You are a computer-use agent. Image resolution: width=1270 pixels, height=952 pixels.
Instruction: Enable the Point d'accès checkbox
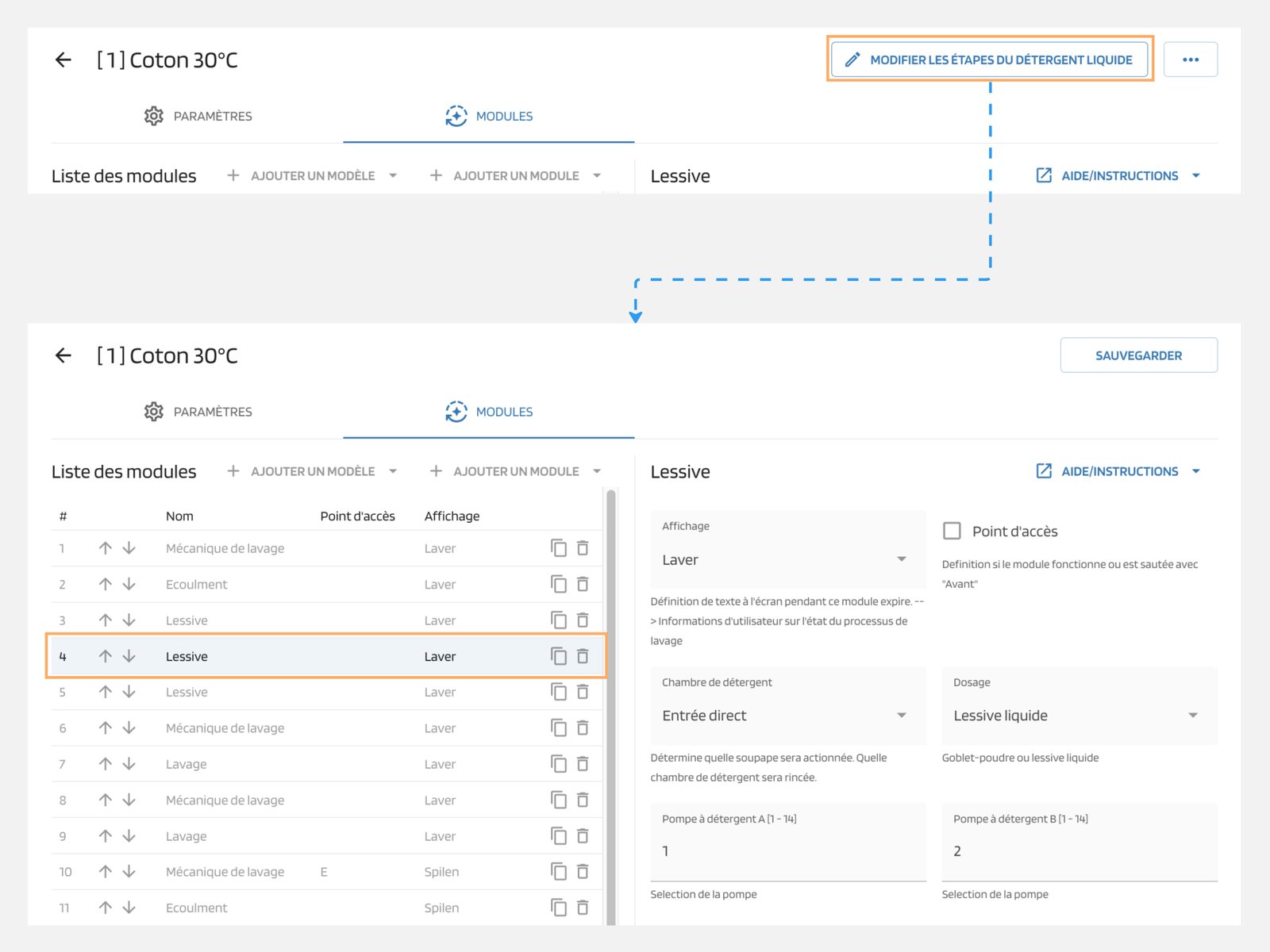point(952,531)
